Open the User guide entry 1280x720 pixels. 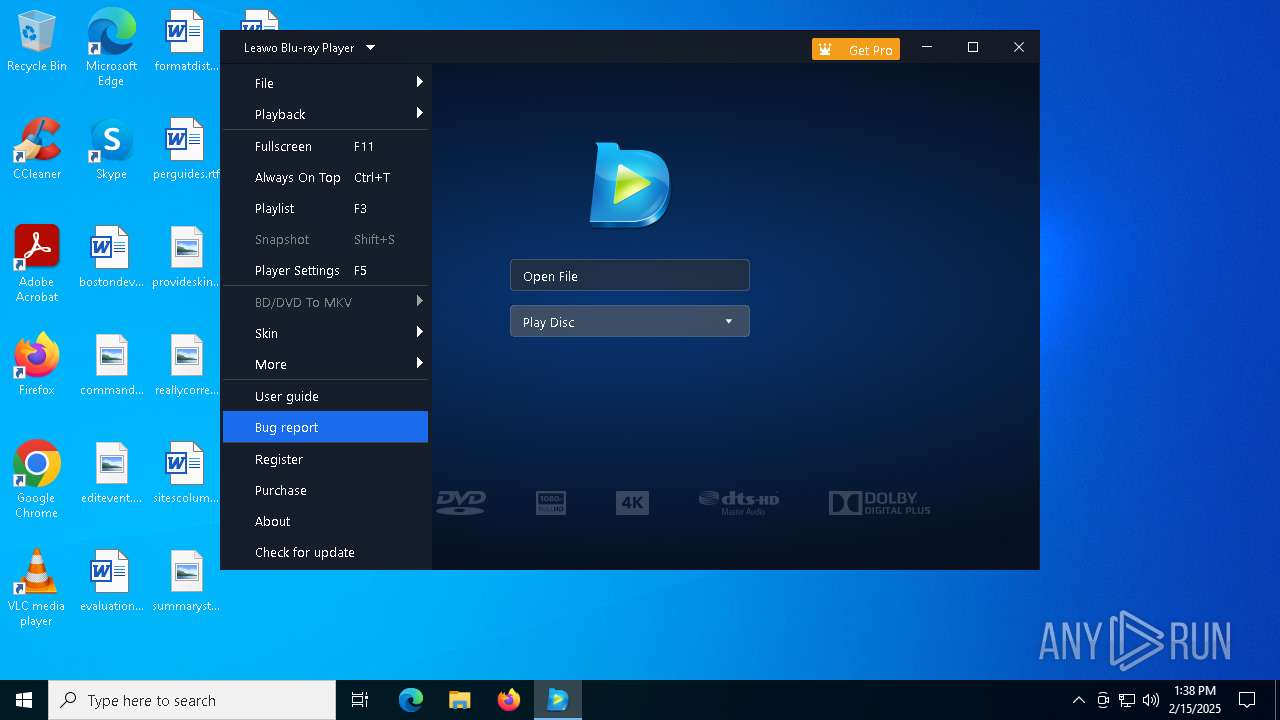[x=326, y=396]
